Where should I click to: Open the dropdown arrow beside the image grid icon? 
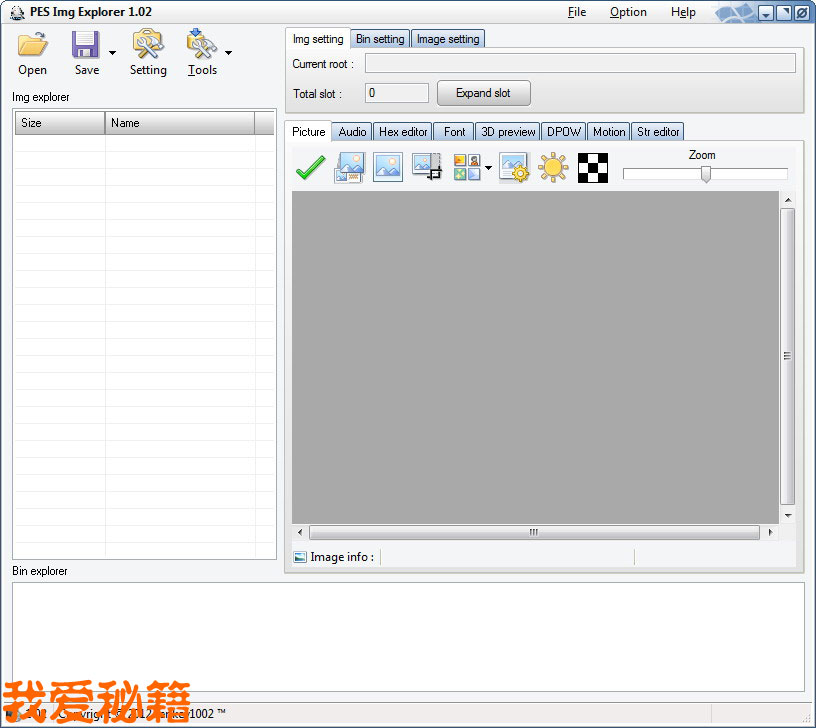[x=488, y=168]
